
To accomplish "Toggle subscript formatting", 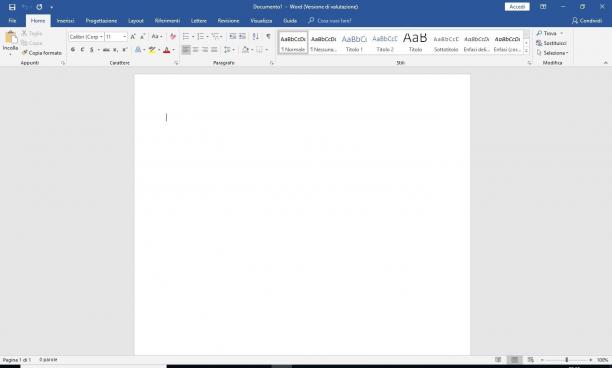I will coord(116,50).
